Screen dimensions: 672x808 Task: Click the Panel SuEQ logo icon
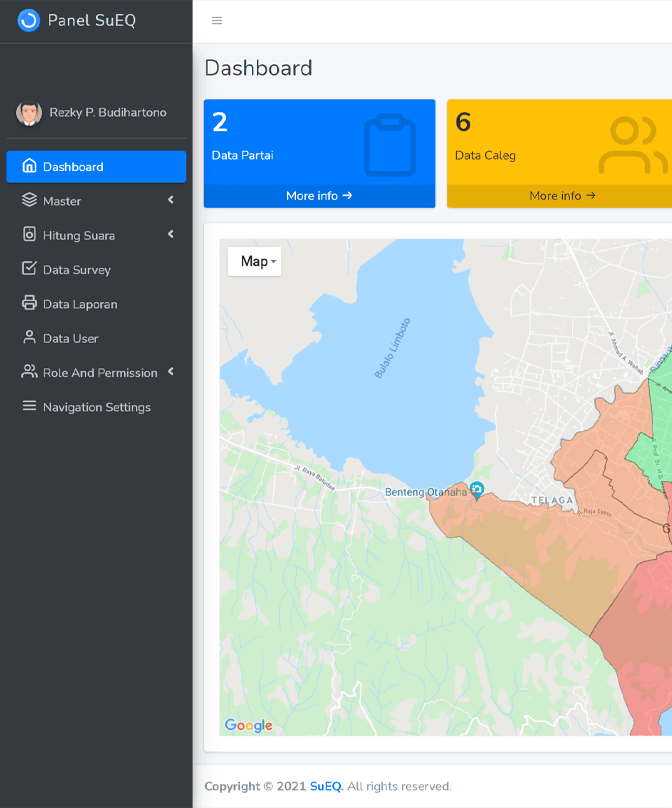[28, 21]
